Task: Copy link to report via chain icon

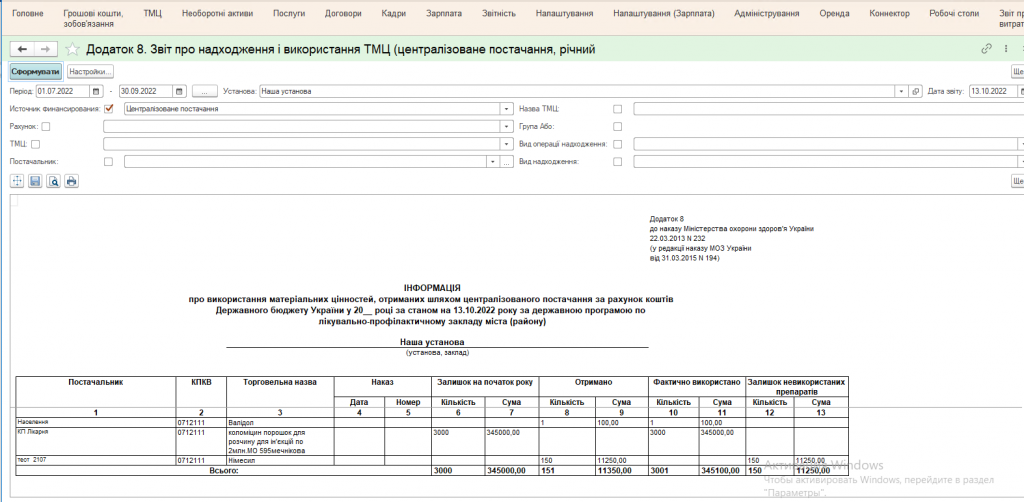Action: click(987, 49)
